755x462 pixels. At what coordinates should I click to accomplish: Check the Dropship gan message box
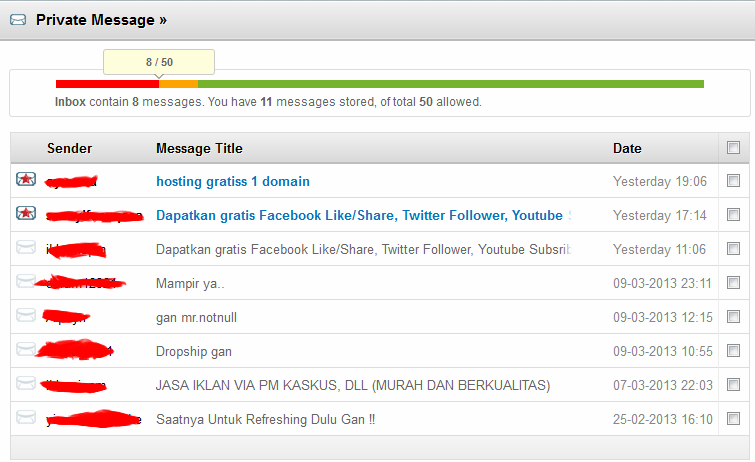(x=733, y=351)
